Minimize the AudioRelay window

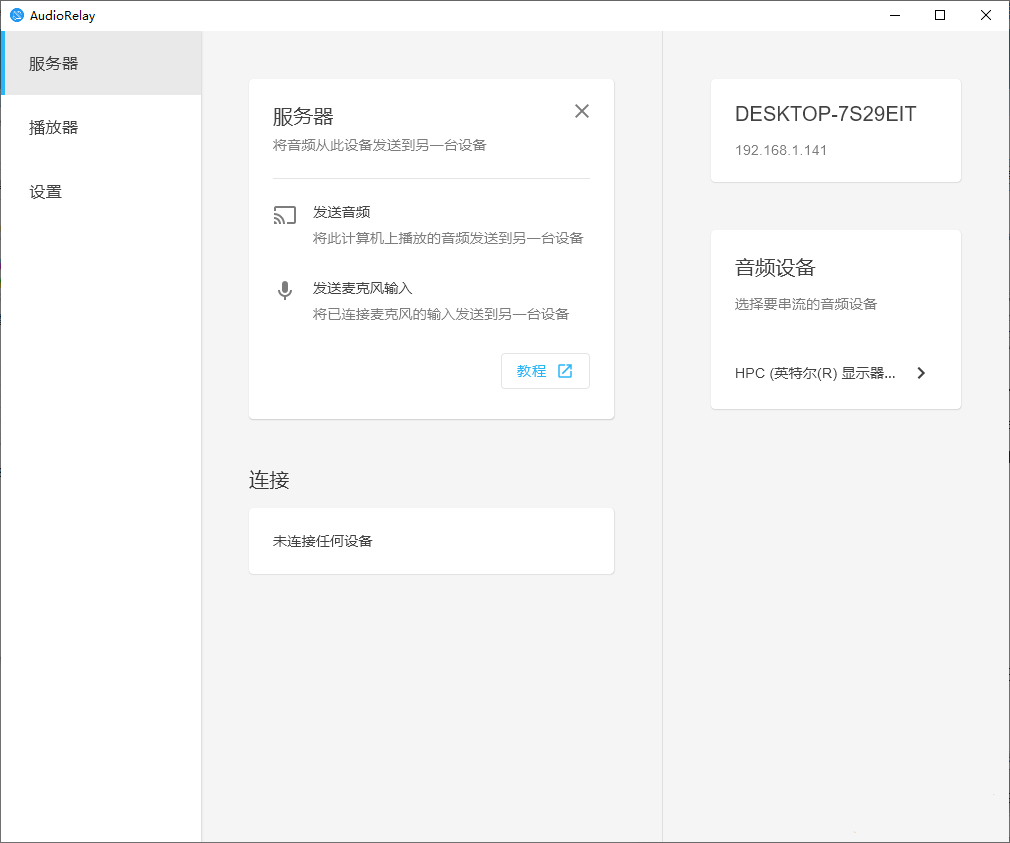coord(895,15)
